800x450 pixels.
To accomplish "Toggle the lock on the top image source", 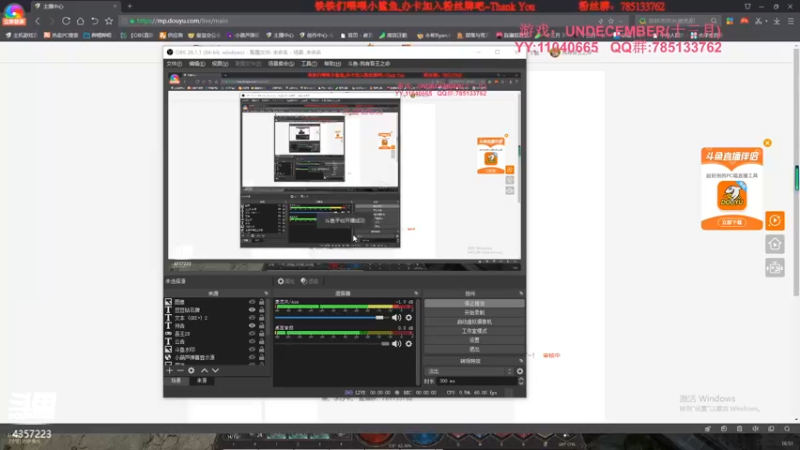I will [x=261, y=302].
